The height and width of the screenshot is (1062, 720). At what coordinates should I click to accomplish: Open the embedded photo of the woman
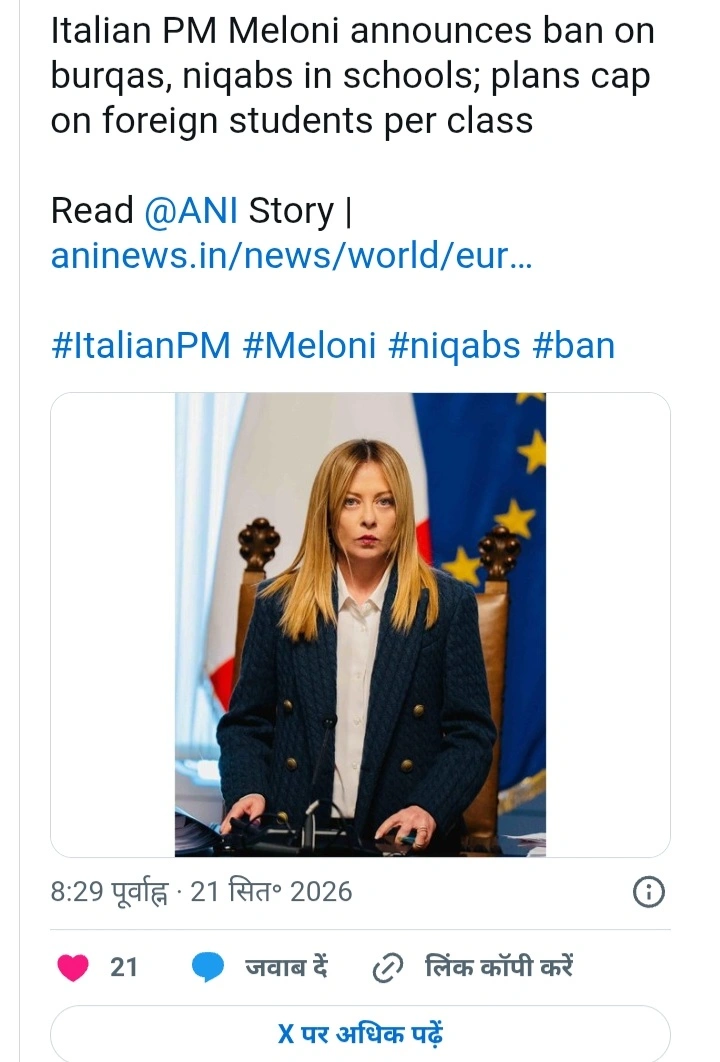coord(360,624)
